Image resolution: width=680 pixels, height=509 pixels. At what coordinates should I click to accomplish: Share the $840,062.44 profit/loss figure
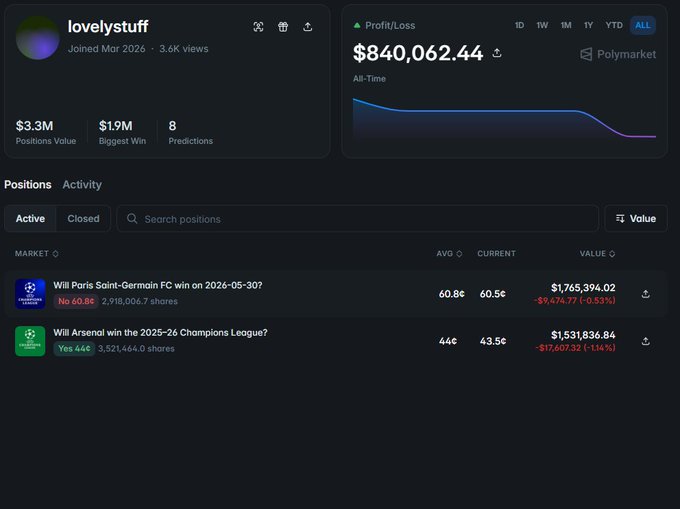497,53
